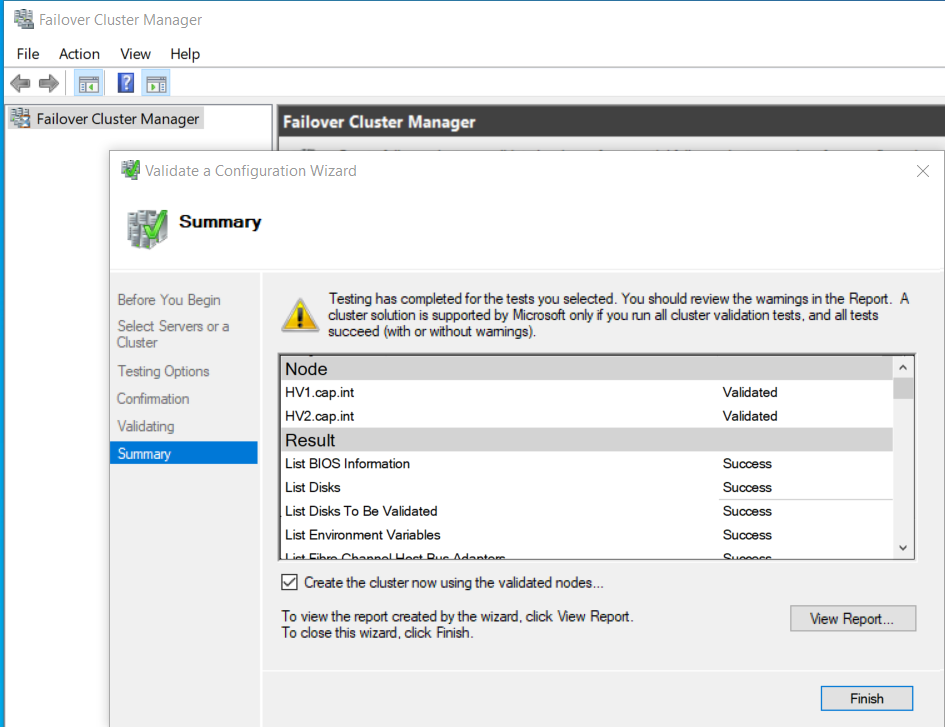Select Failover Cluster Manager tree node
The image size is (945, 727).
click(x=117, y=119)
